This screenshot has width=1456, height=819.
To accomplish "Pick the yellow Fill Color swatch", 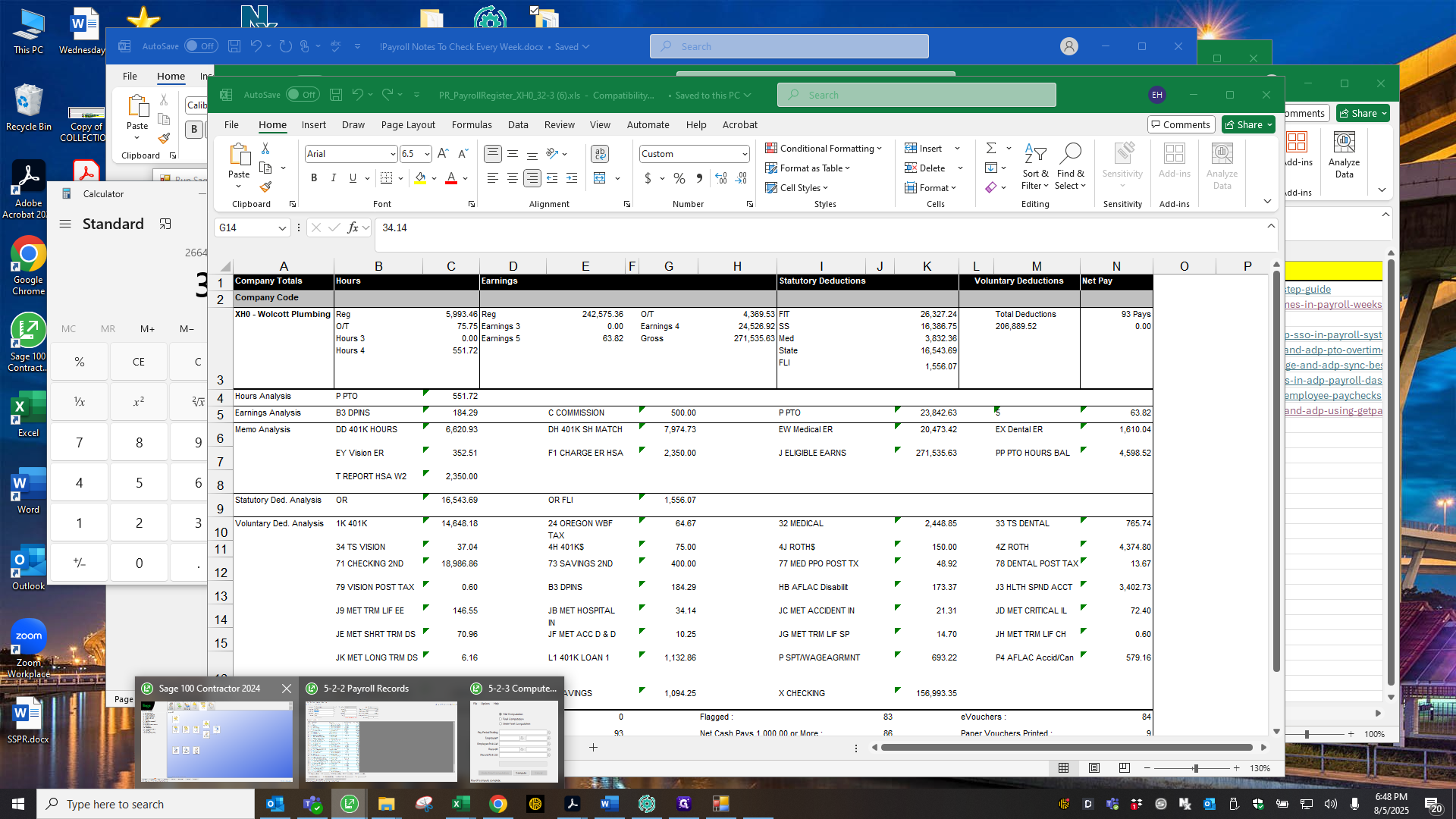I will 420,178.
